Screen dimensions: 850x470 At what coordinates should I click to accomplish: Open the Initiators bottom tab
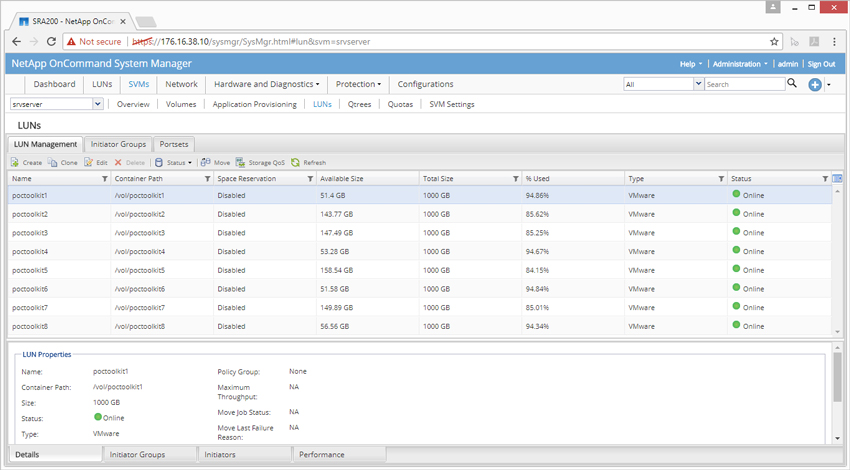tap(244, 454)
